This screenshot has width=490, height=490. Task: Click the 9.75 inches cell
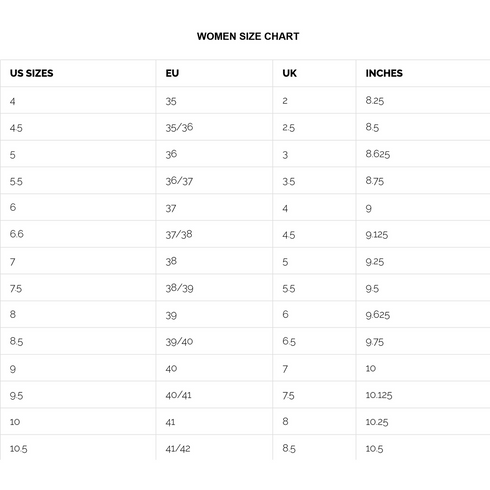coord(423,341)
